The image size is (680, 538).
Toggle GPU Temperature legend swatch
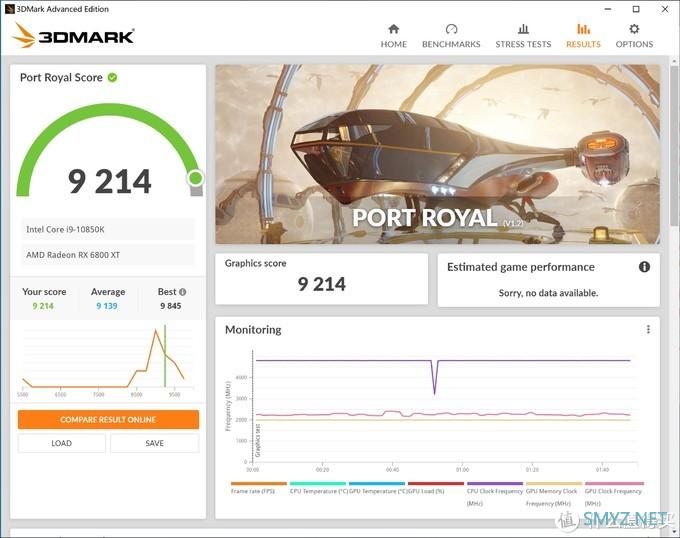point(377,483)
